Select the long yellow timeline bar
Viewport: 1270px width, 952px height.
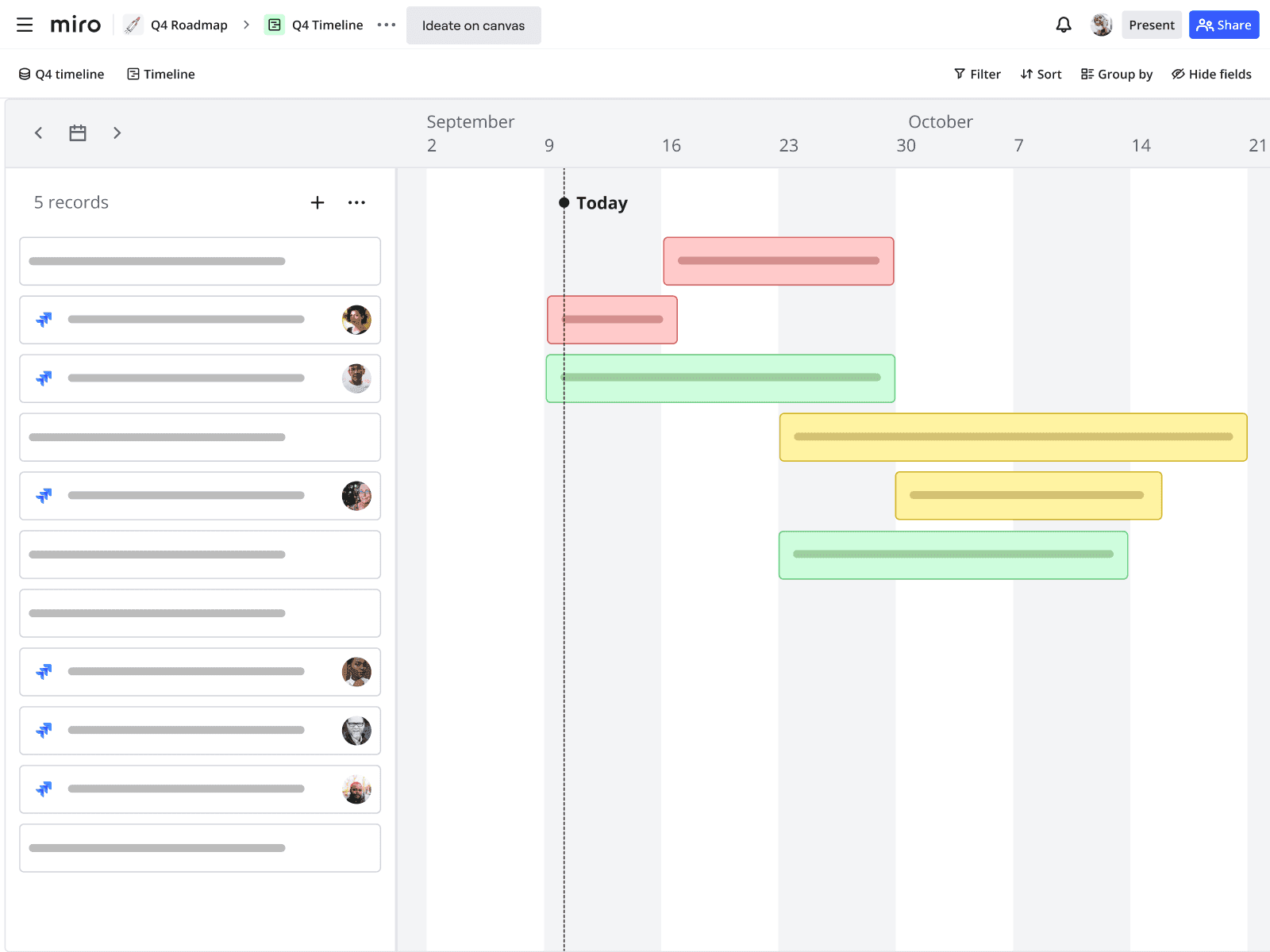1013,437
